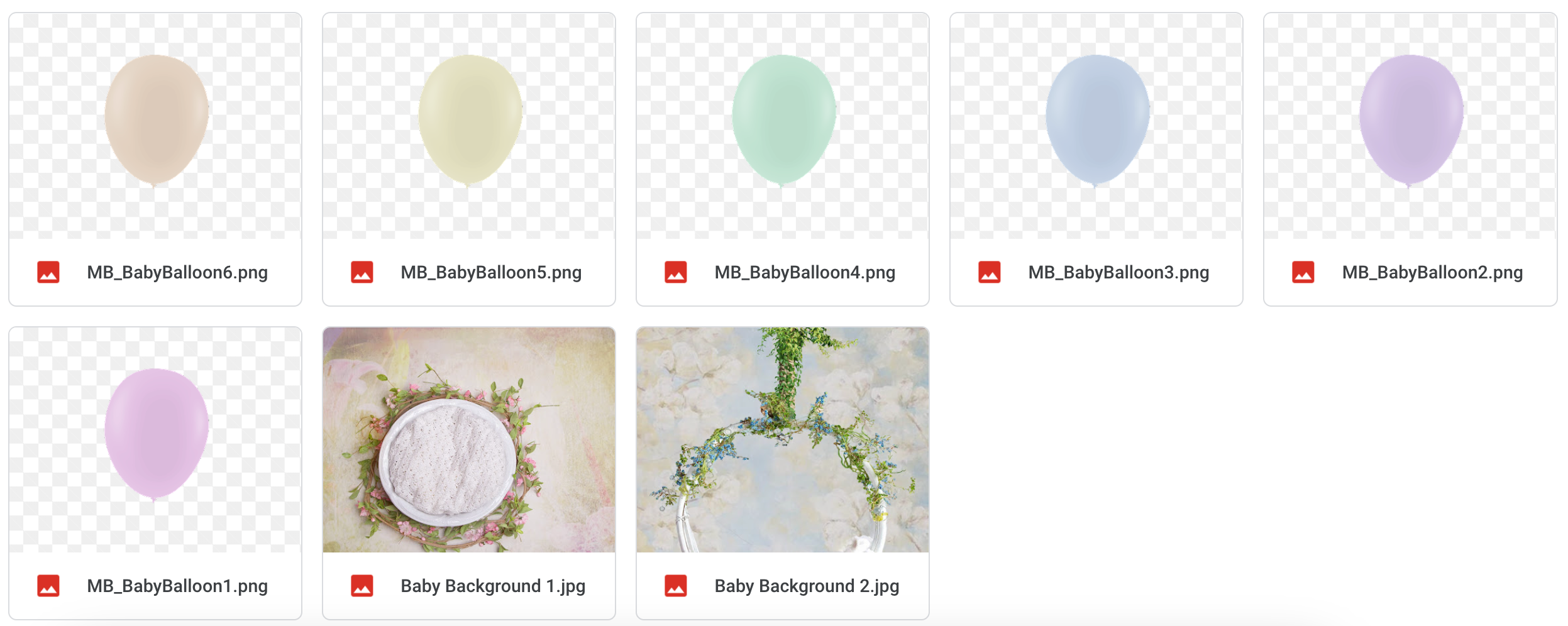Select the pink balloon thumbnail
This screenshot has width=1568, height=626.
pos(155,439)
